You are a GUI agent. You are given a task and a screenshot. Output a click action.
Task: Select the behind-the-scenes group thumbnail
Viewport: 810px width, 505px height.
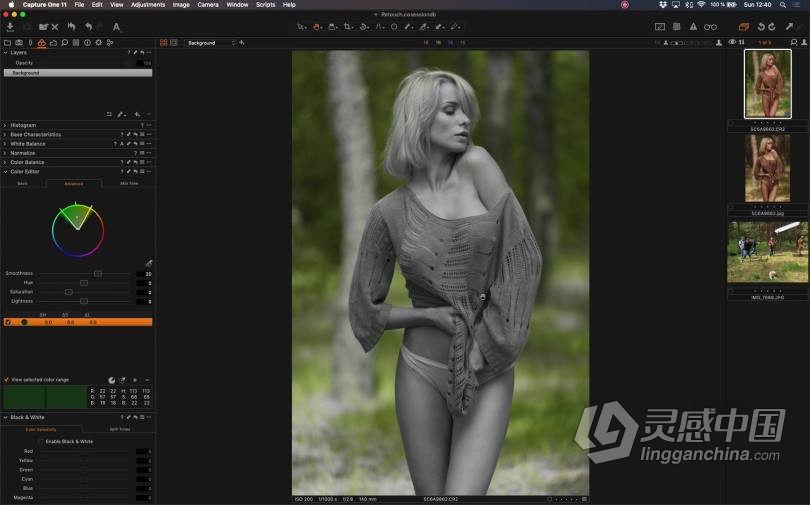pos(768,252)
